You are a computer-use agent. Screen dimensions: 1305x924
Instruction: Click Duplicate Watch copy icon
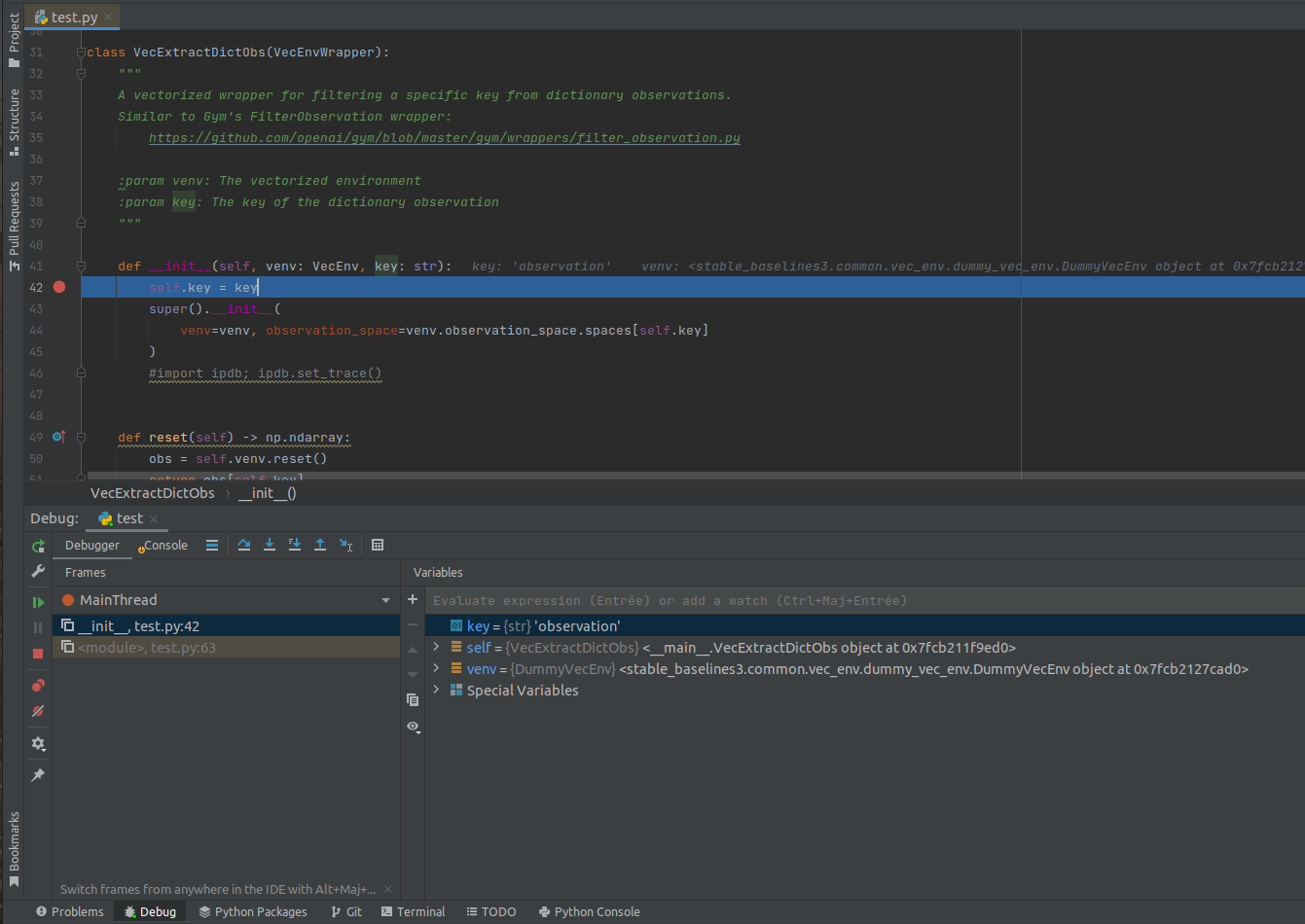click(413, 700)
